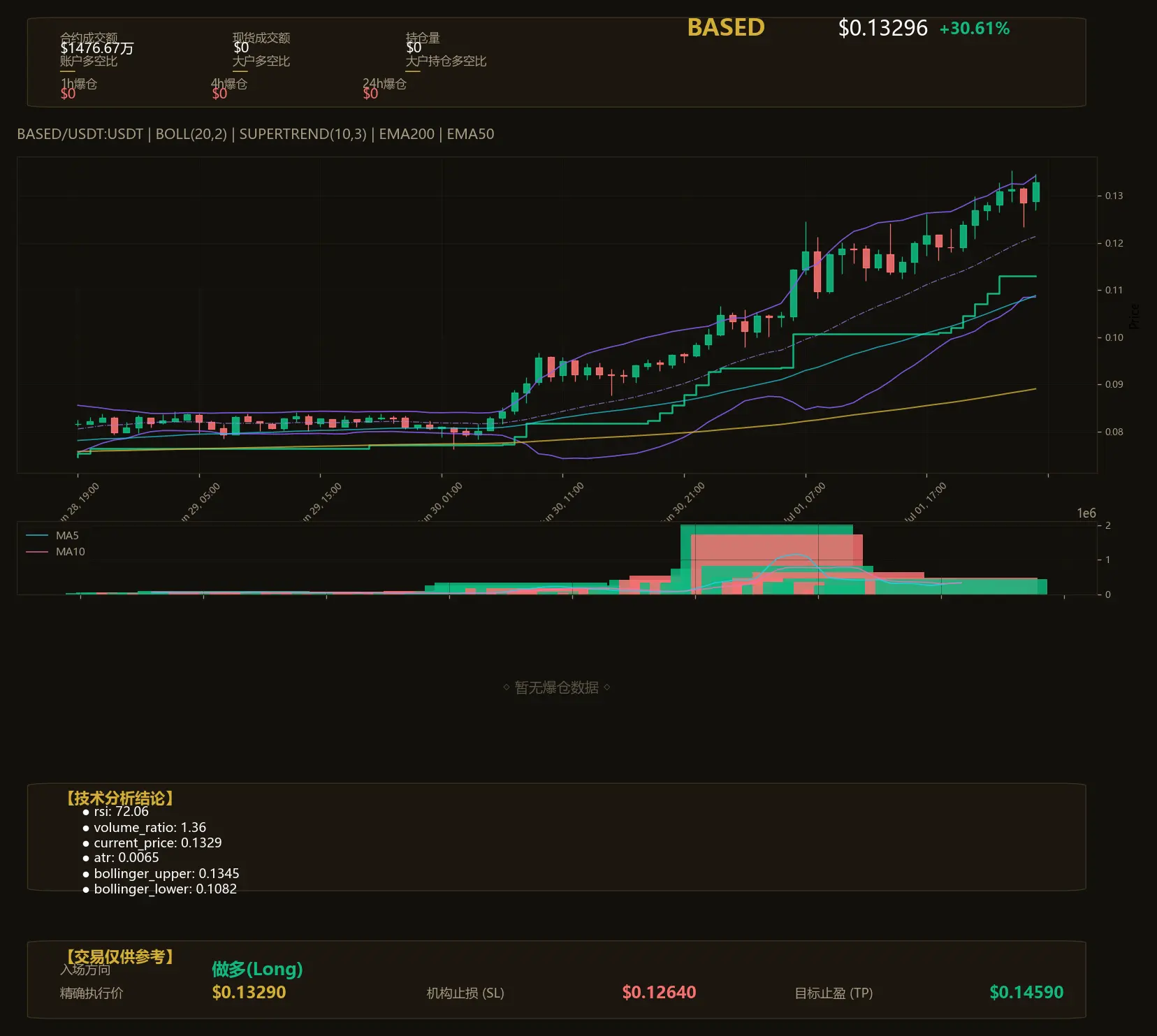Screen dimensions: 1157x1036
Task: Click the Jul 01, 07:00 time label
Action: coord(803,502)
